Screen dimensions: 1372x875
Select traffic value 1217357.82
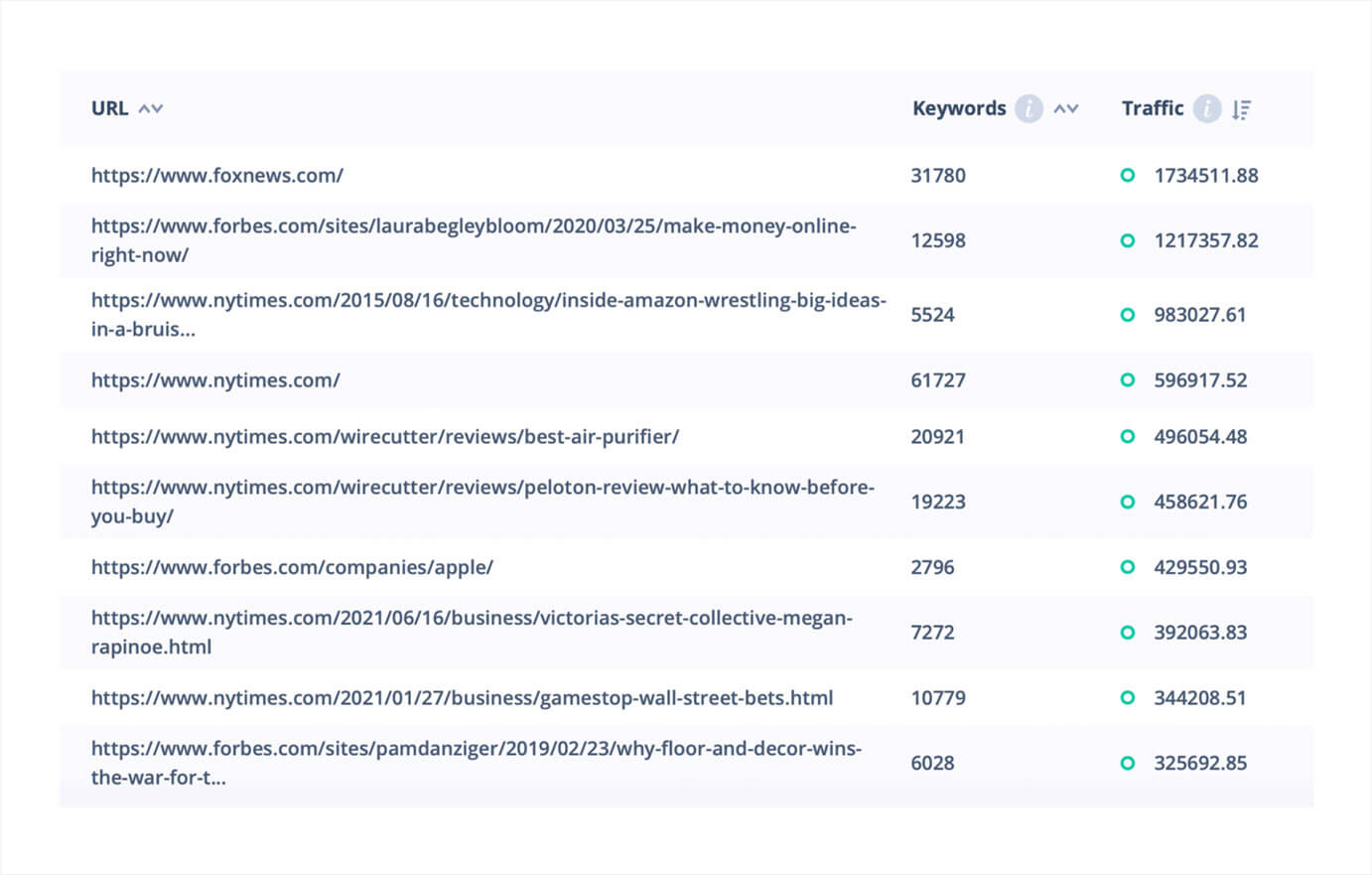click(x=1206, y=240)
